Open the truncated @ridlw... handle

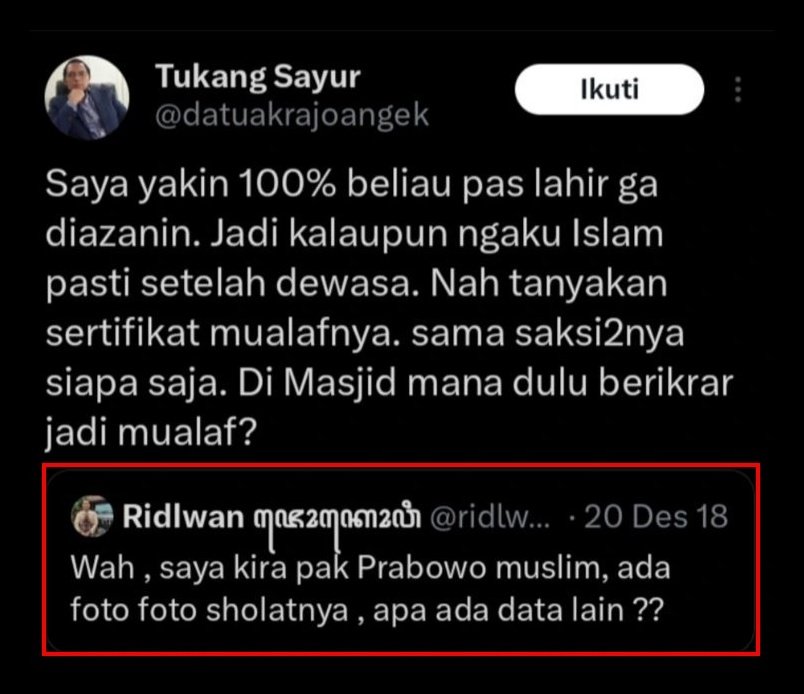[490, 517]
